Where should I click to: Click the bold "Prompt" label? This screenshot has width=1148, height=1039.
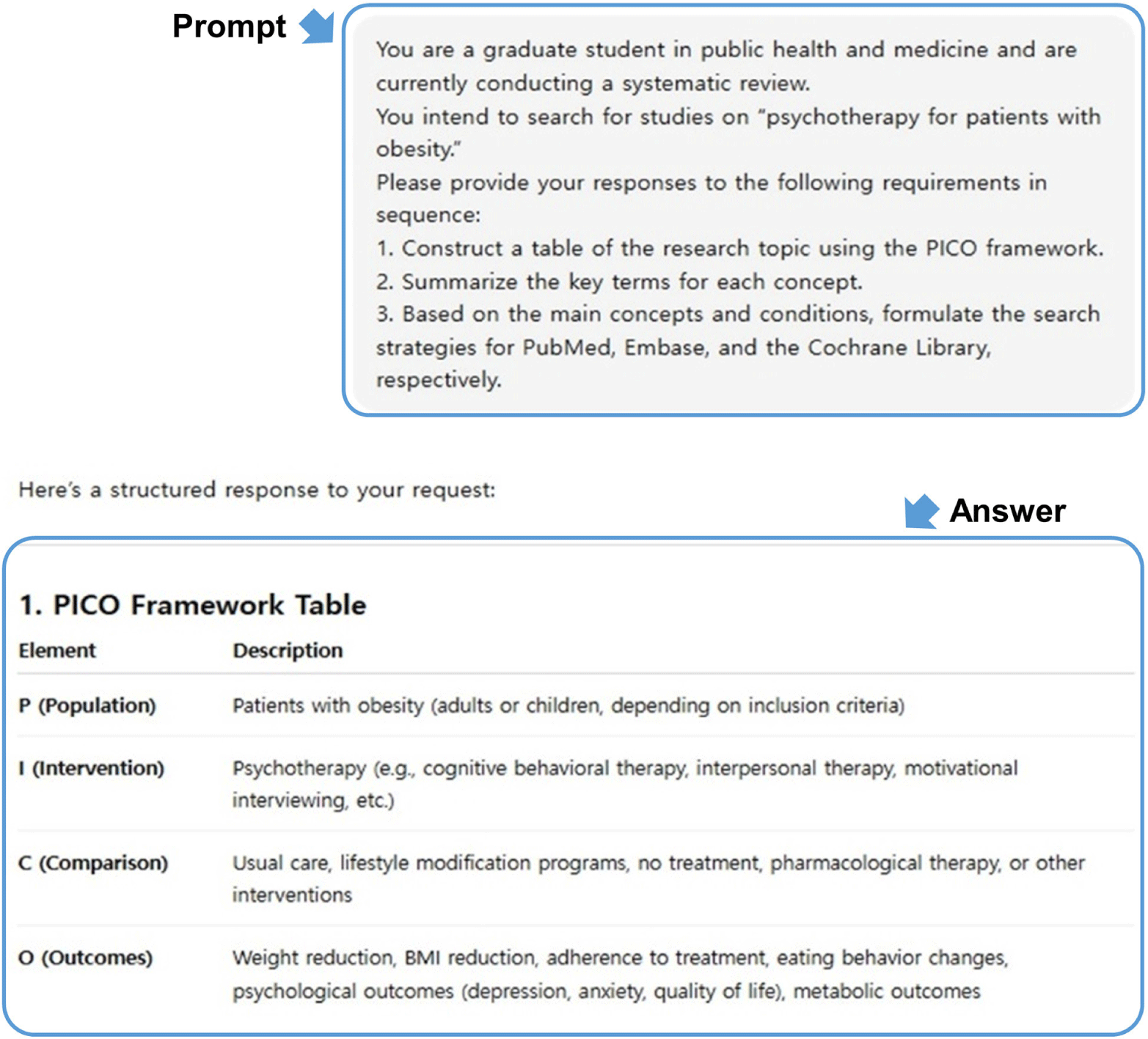click(229, 26)
